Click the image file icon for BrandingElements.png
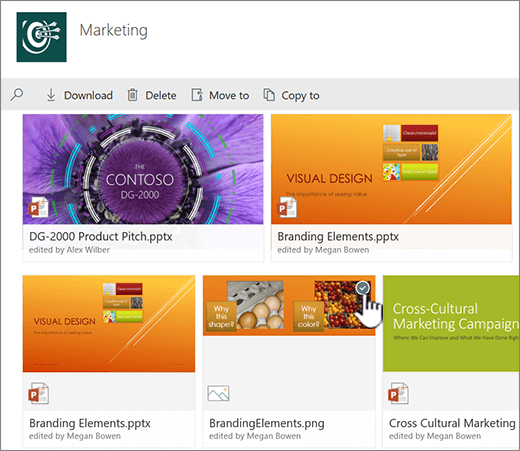Image resolution: width=520 pixels, height=451 pixels. [x=218, y=393]
